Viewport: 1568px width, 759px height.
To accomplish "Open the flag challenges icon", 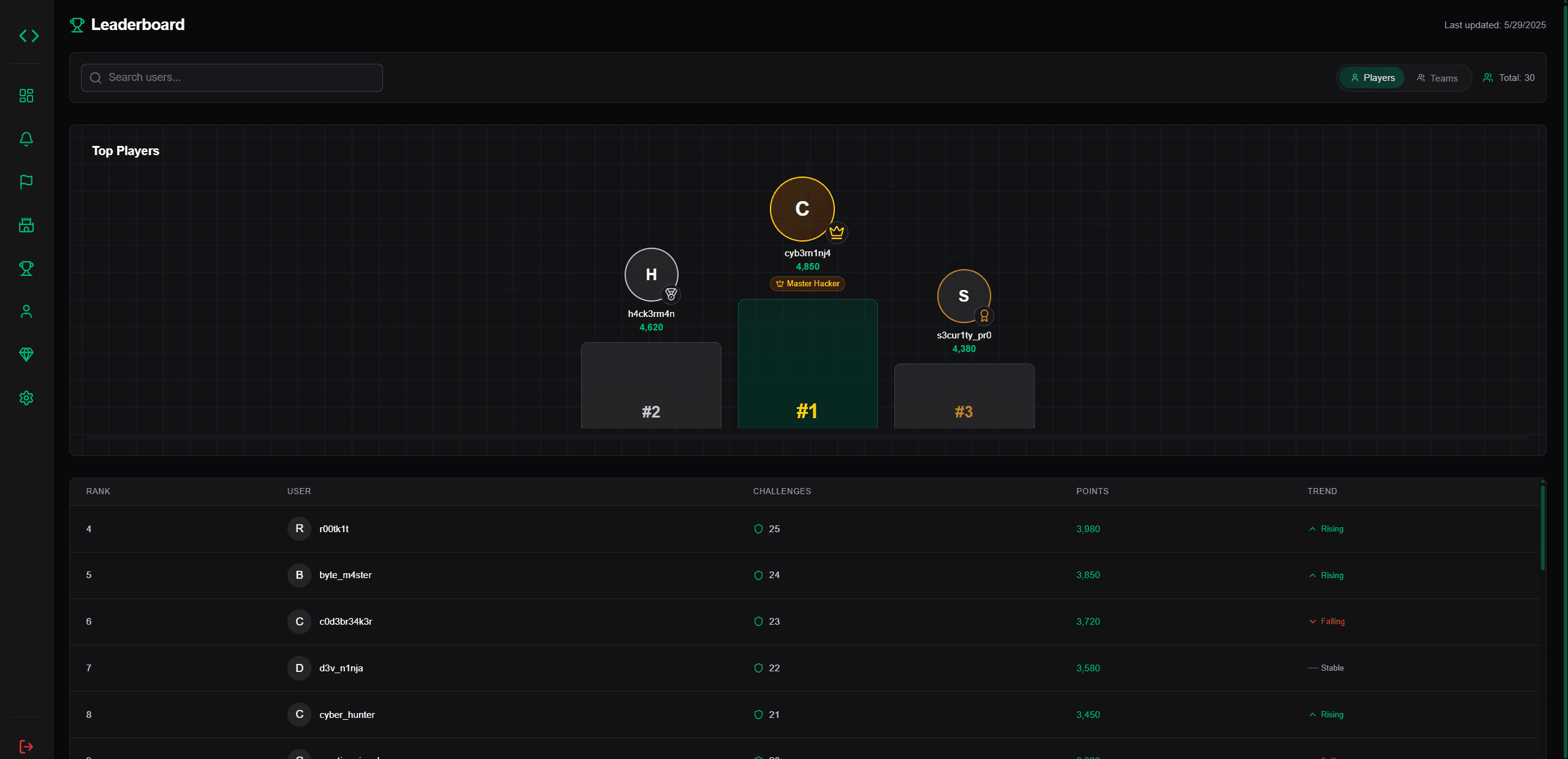I will click(26, 182).
